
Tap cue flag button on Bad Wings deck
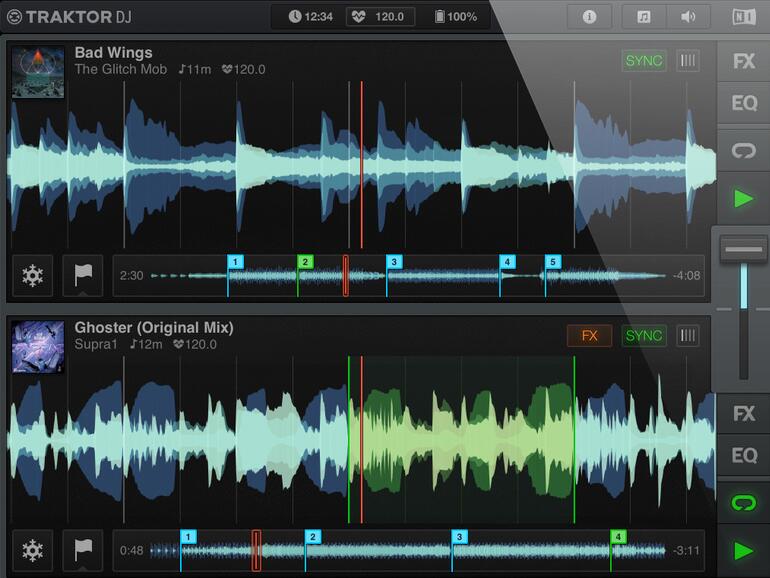(x=83, y=275)
